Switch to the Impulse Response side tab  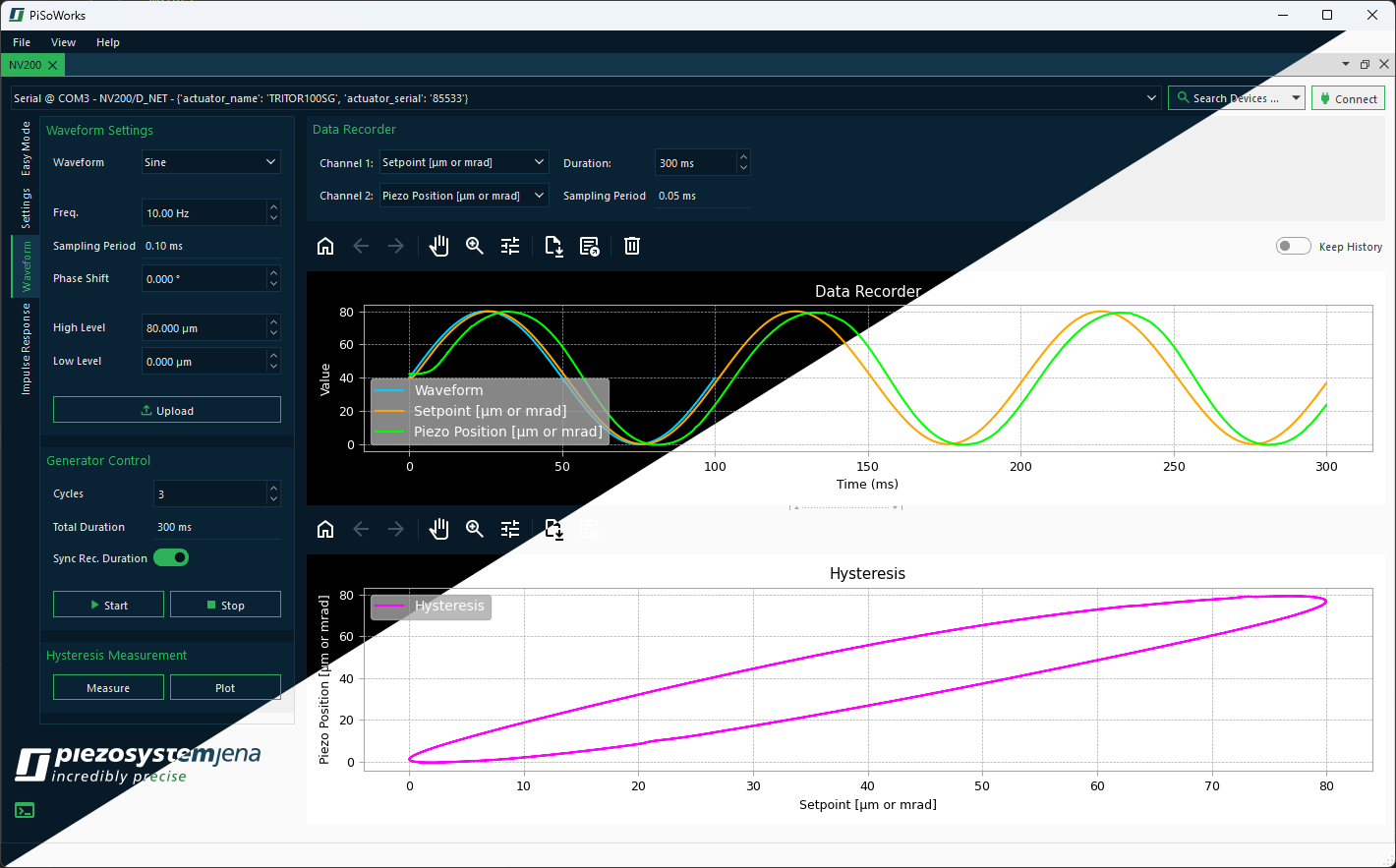tap(27, 349)
